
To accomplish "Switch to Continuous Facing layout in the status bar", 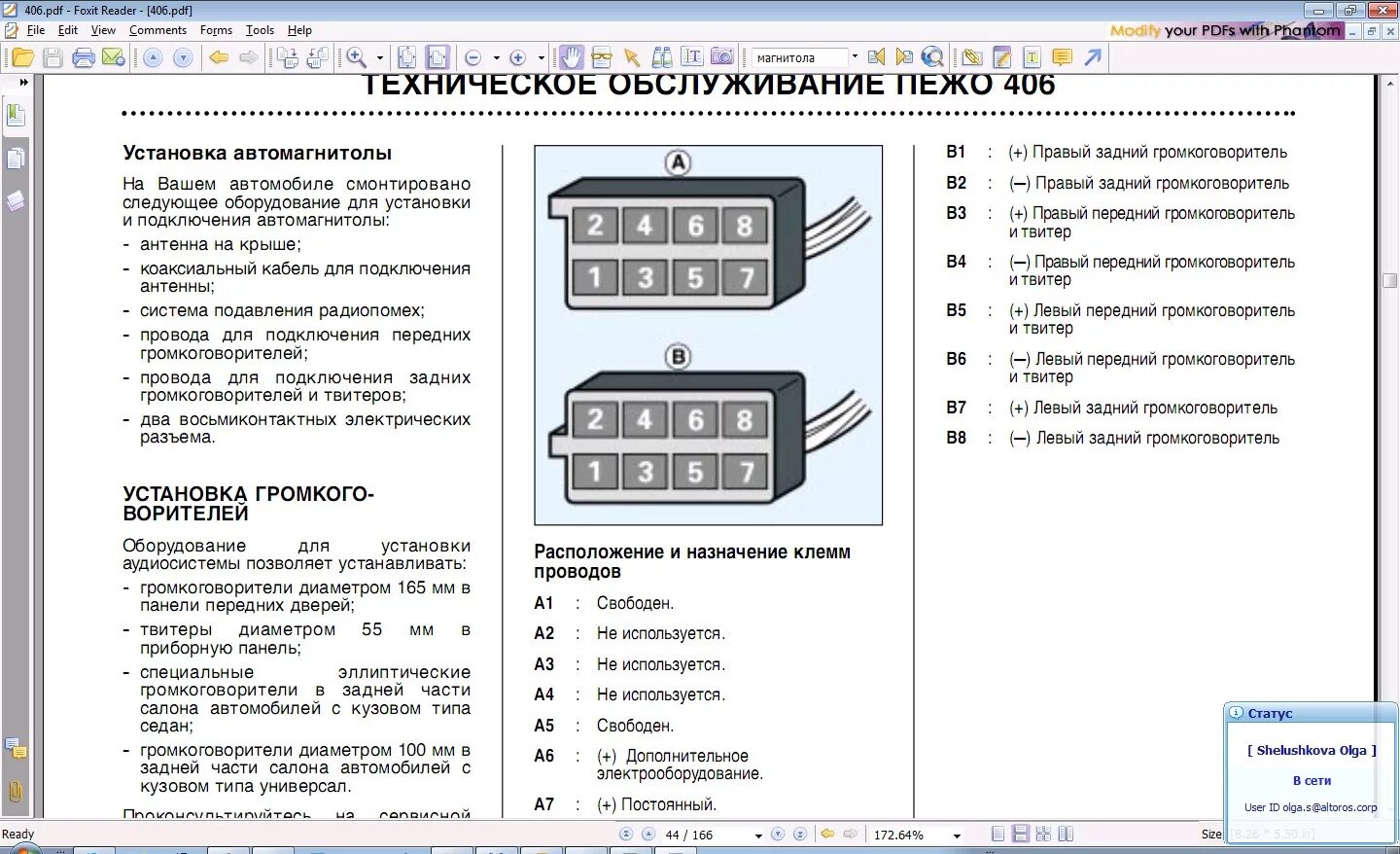I will click(1043, 835).
